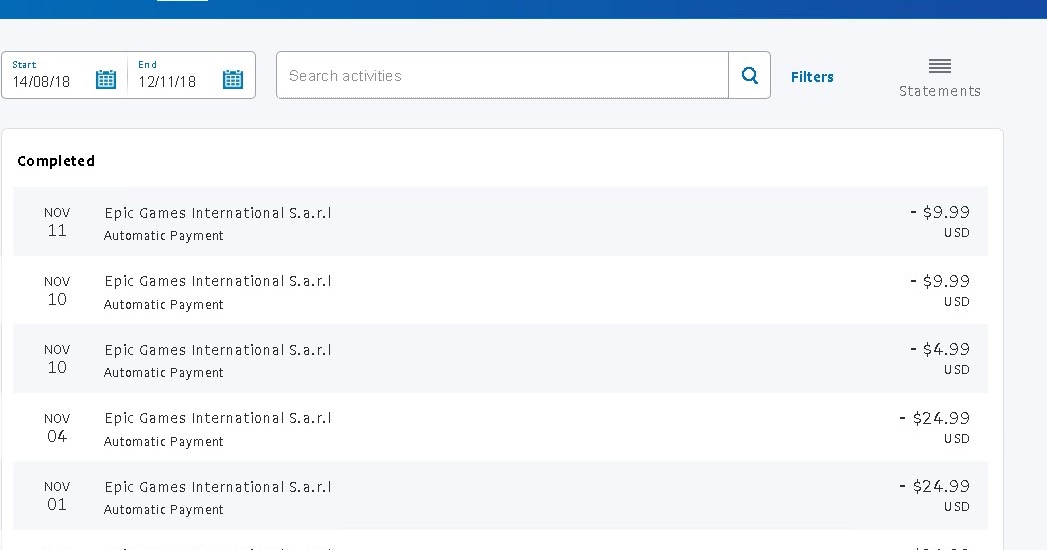
Task: Open Nov 01 Epic Games $24.99 payment
Action: [x=500, y=495]
